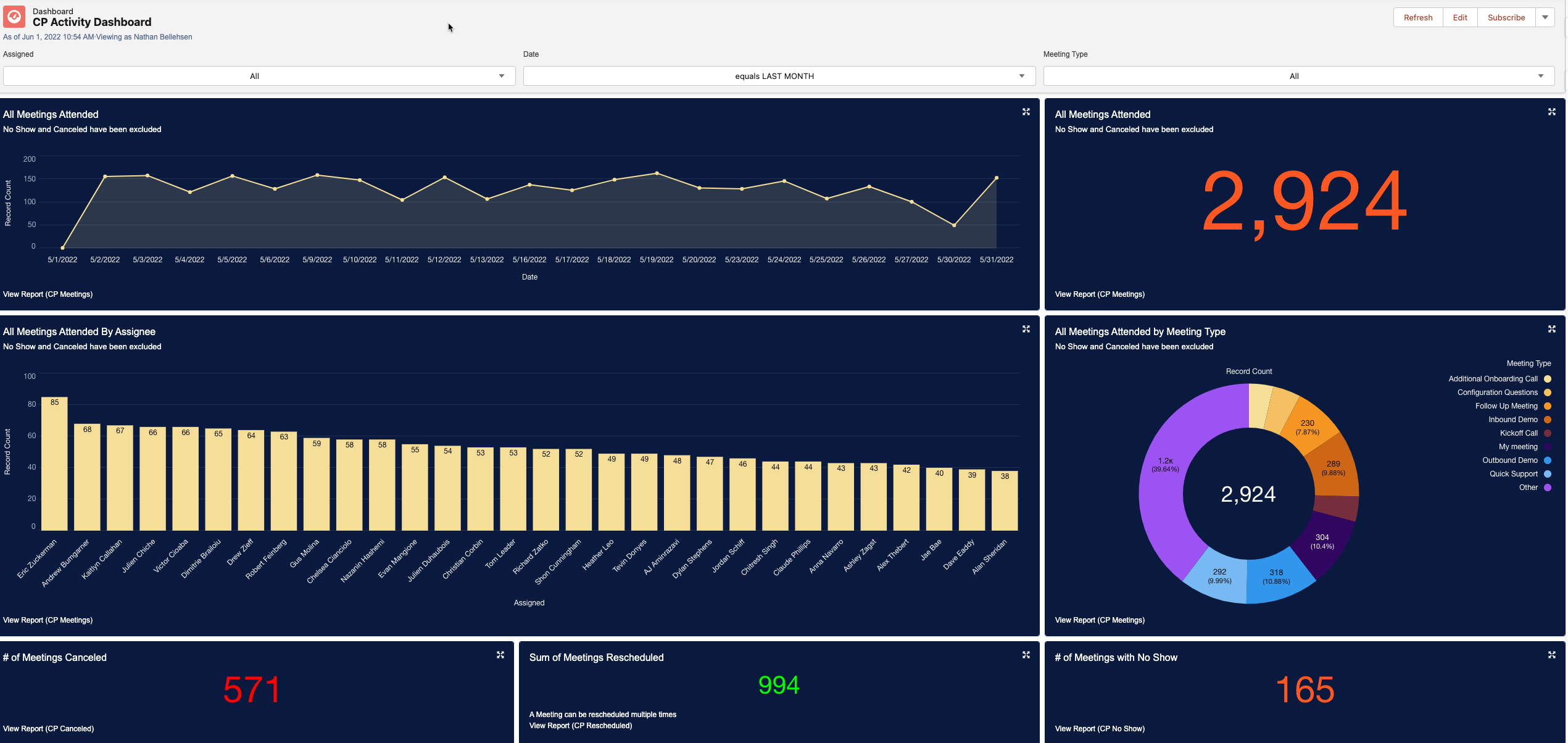Image resolution: width=1568 pixels, height=743 pixels.
Task: Expand the Sum of Meetings Rescheduled widget
Action: click(1026, 655)
